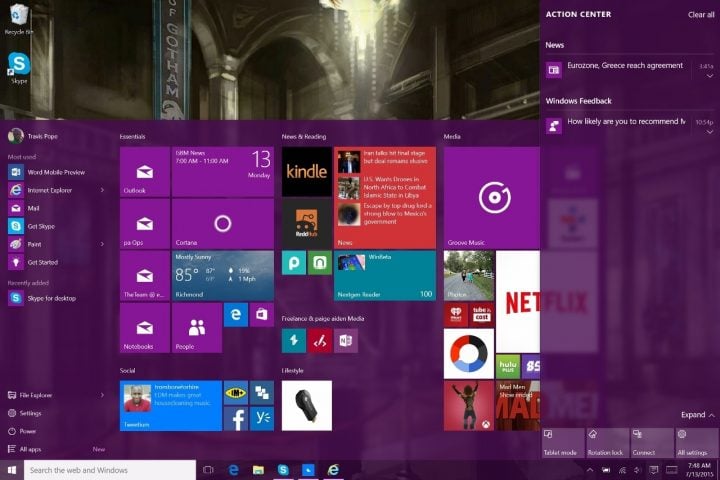This screenshot has height=480, width=720.
Task: Open the Kindle tile
Action: [x=307, y=172]
